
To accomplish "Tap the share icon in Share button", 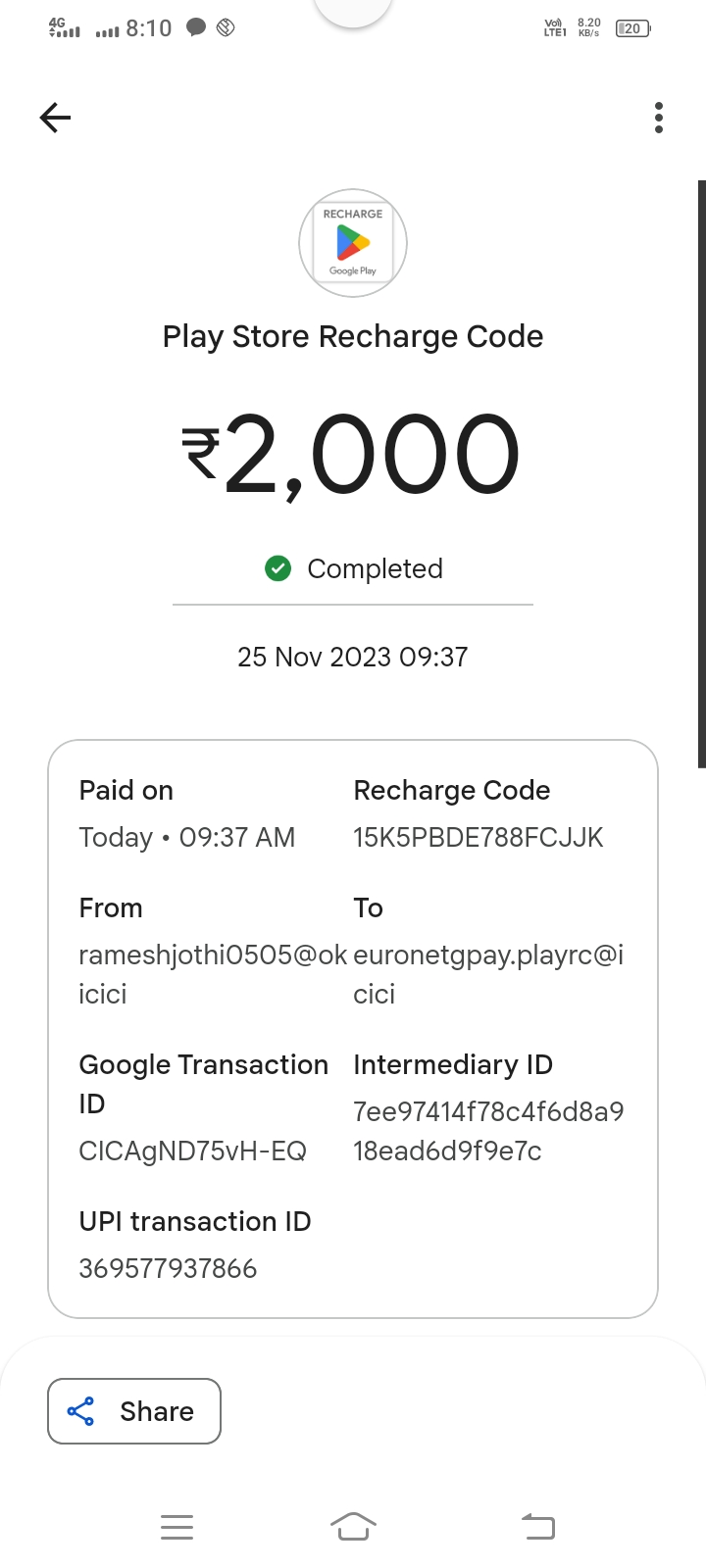I will pos(80,1411).
